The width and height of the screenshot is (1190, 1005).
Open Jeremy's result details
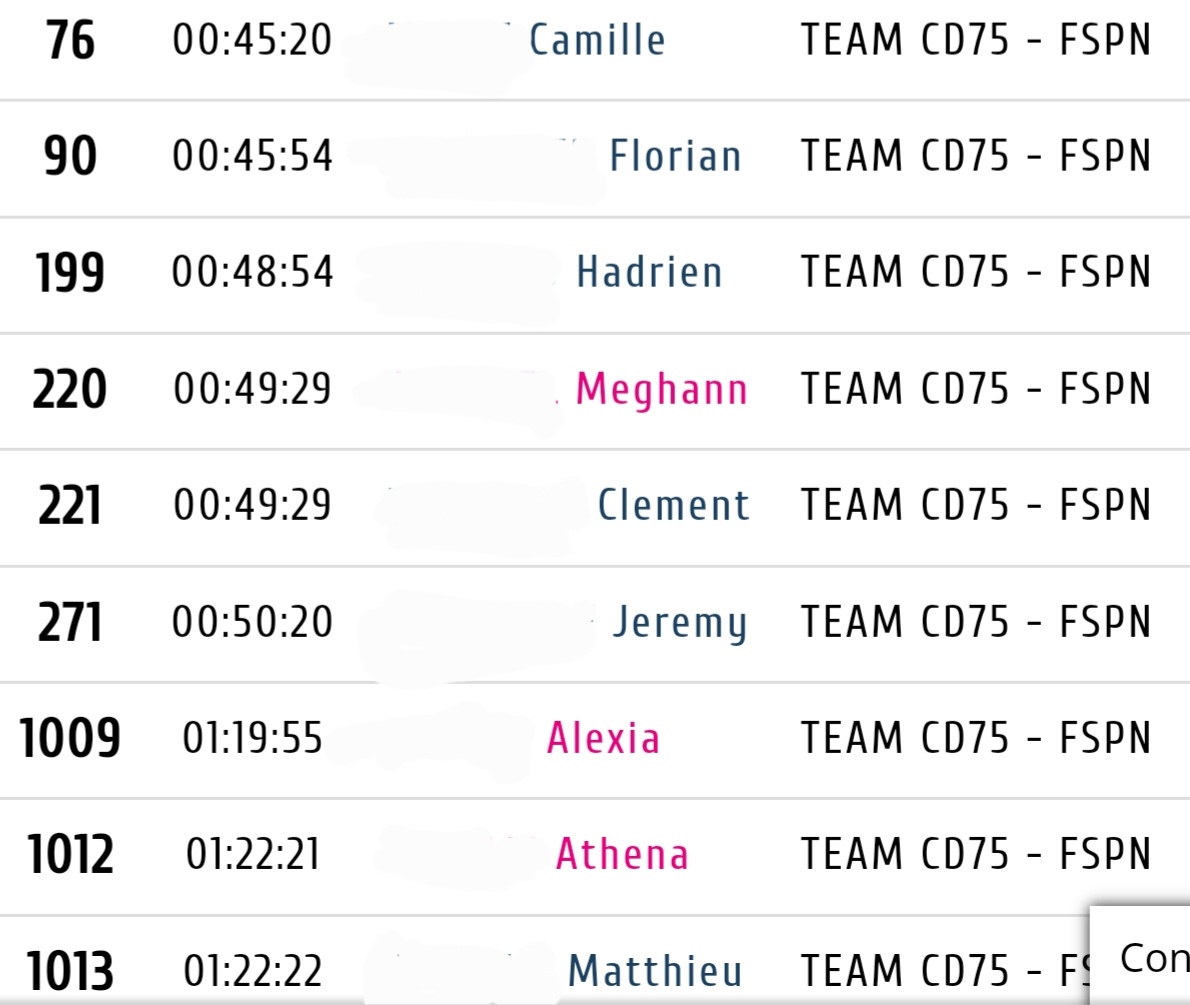[x=679, y=622]
